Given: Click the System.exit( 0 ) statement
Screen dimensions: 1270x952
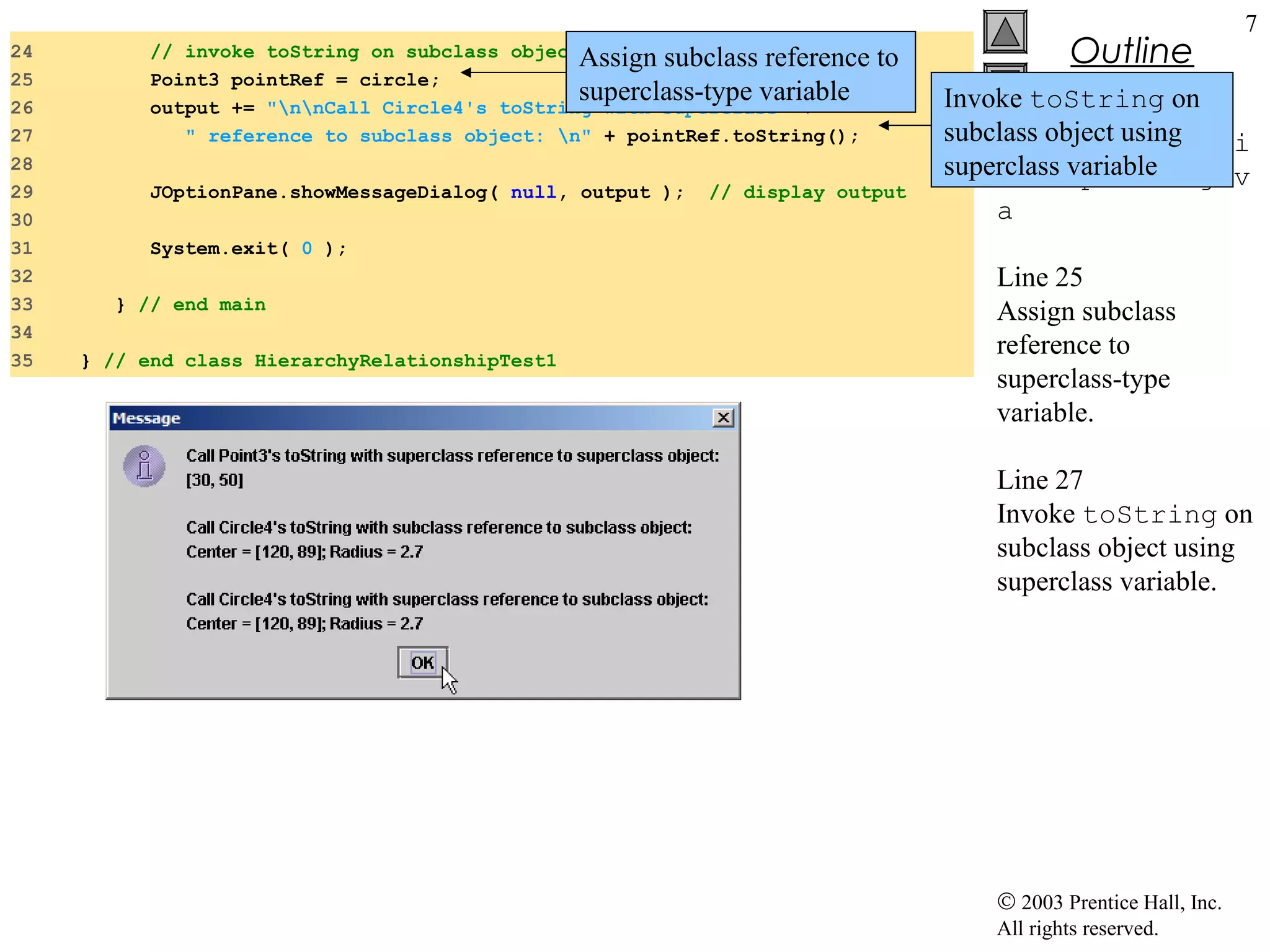Looking at the screenshot, I should click(248, 249).
